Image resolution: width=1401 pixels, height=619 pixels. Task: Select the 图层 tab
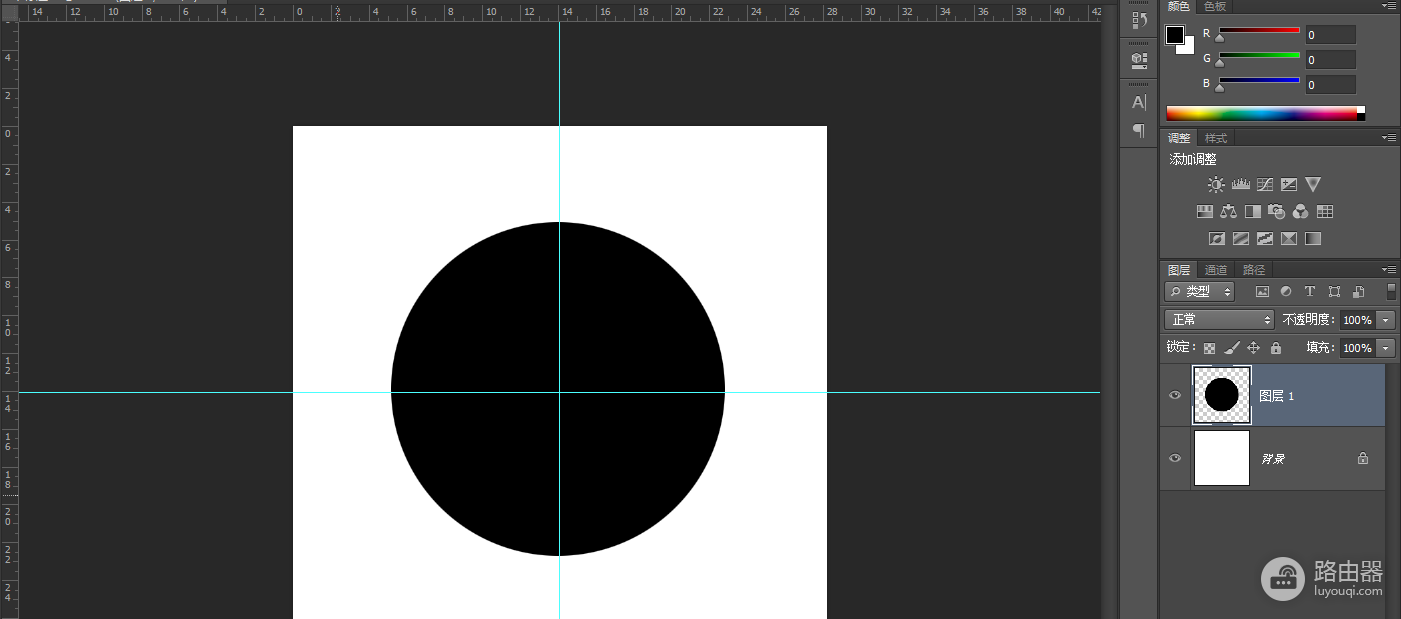click(1180, 270)
